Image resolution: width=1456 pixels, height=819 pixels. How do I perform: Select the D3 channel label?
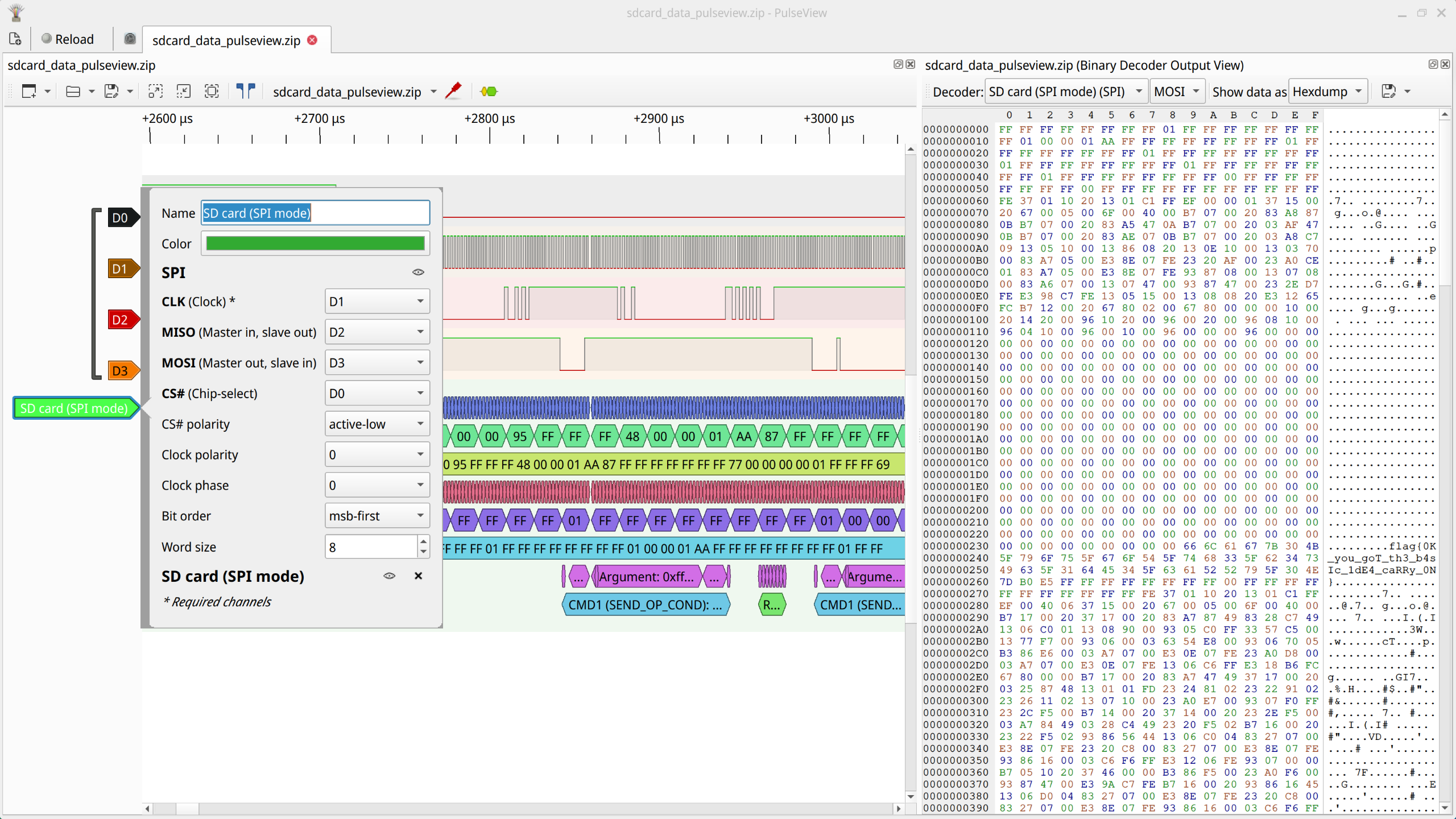123,371
